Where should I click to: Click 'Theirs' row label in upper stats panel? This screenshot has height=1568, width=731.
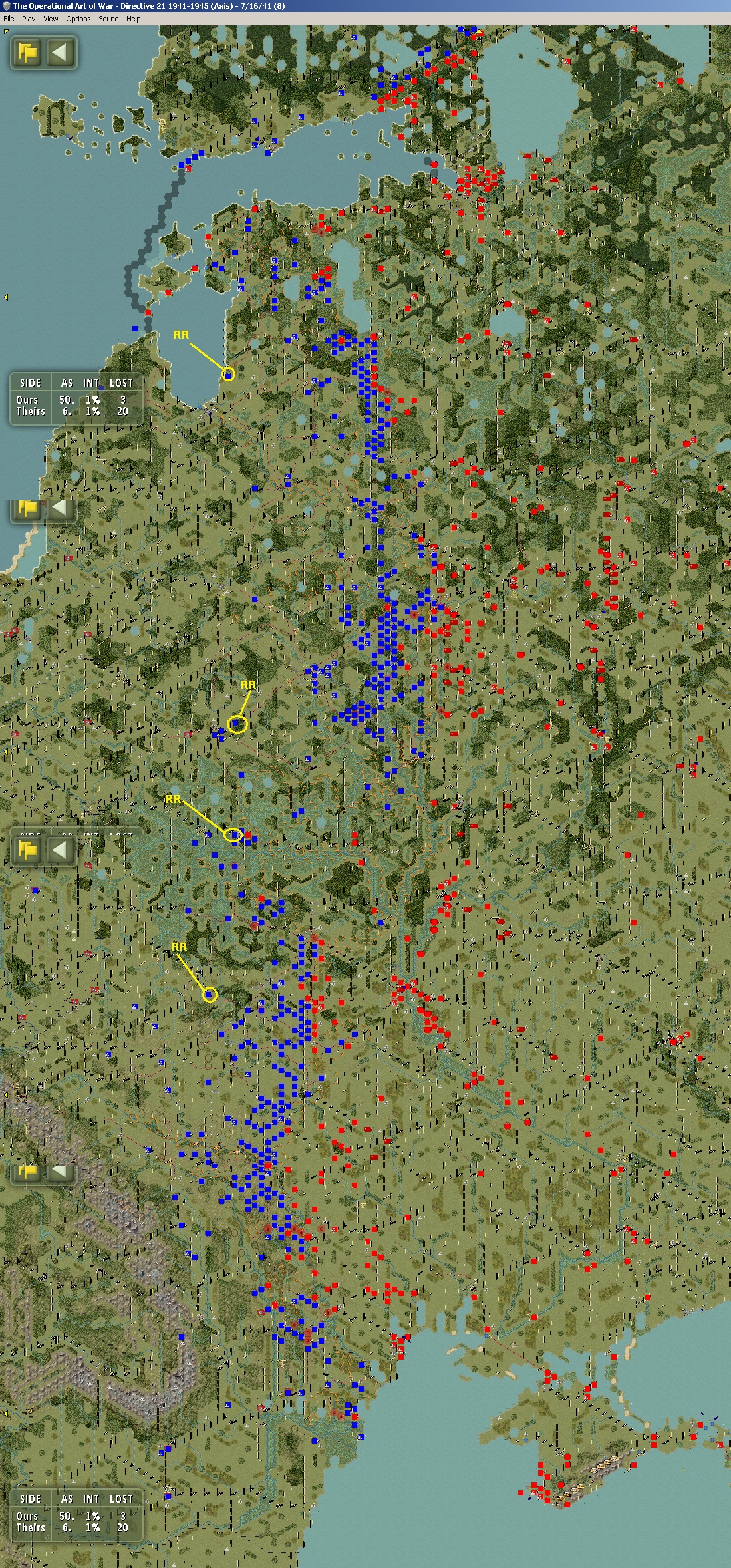[x=31, y=411]
